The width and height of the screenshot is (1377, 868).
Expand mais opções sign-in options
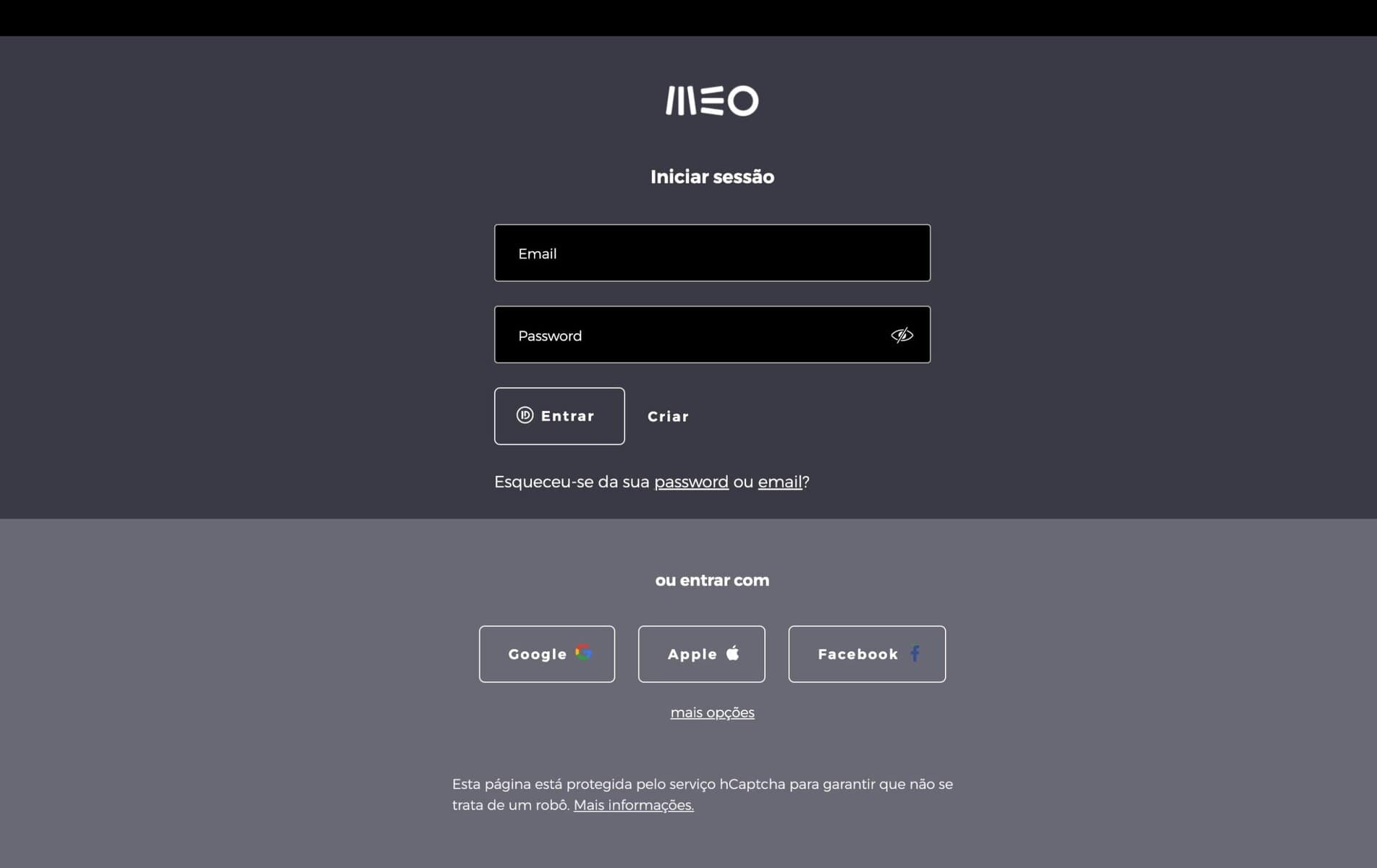coord(712,712)
